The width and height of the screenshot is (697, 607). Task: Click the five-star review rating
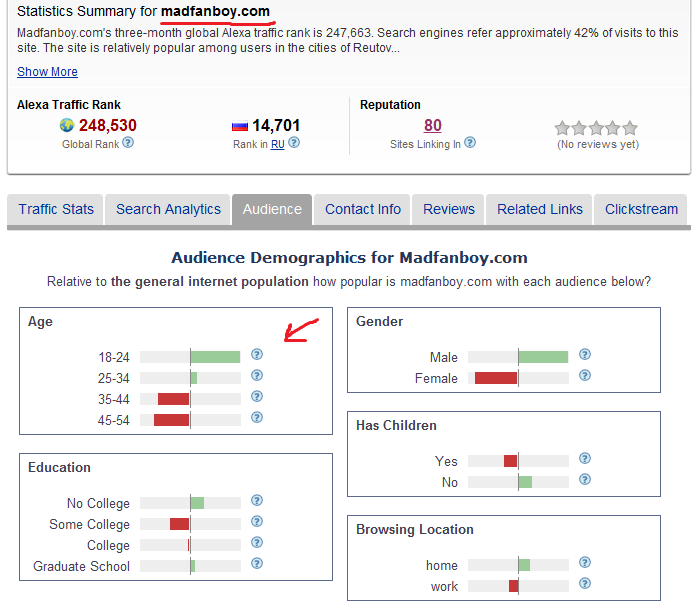pyautogui.click(x=596, y=128)
